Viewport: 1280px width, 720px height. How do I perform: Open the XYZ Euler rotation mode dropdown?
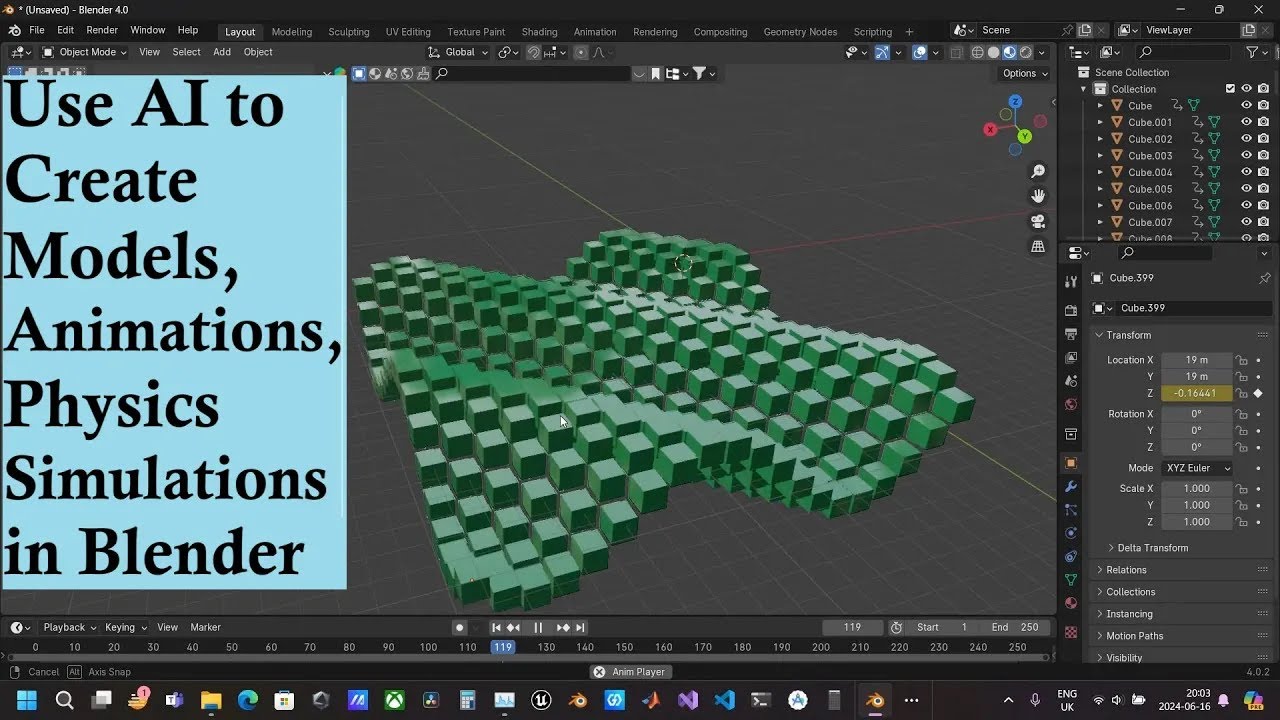(x=1196, y=468)
